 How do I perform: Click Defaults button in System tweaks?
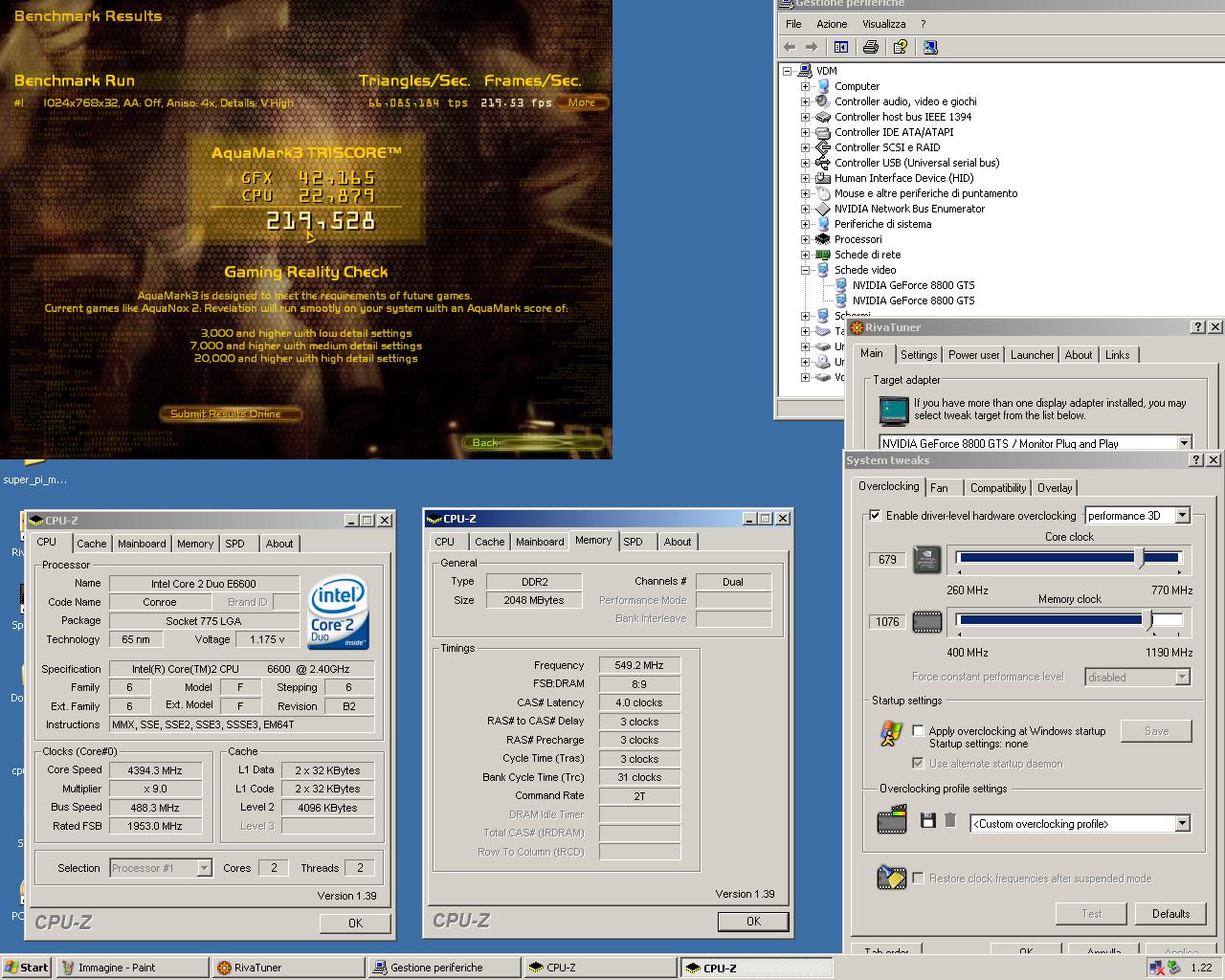[x=1170, y=914]
